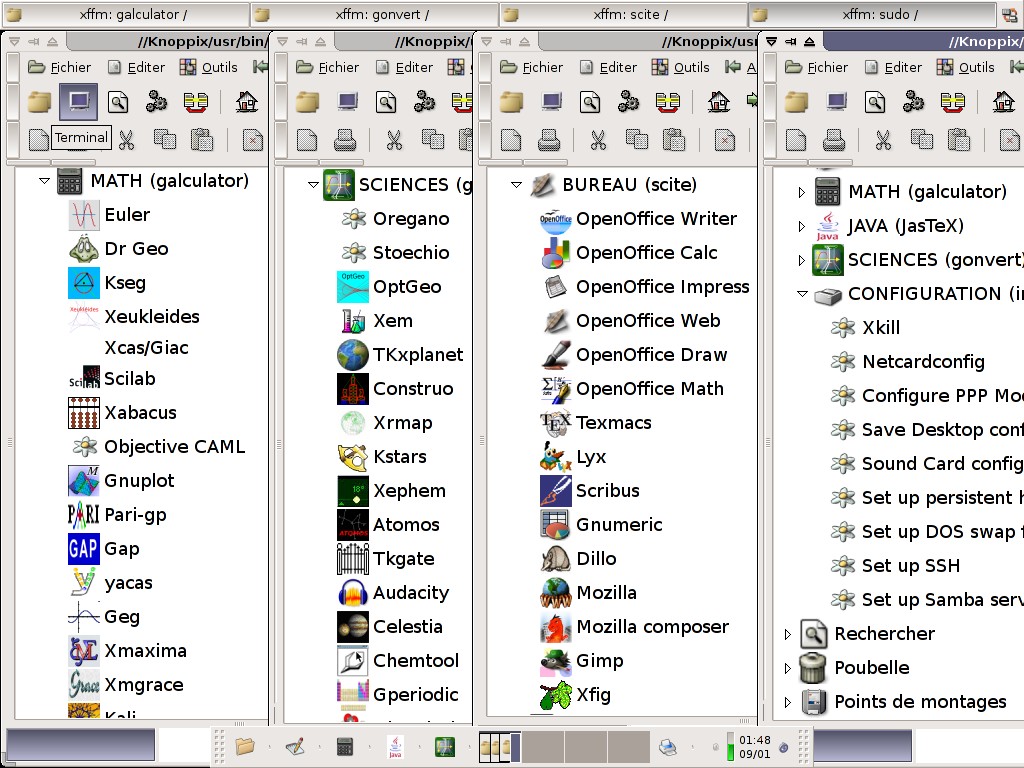Select Gnuplot in the MATH list

[x=139, y=481]
